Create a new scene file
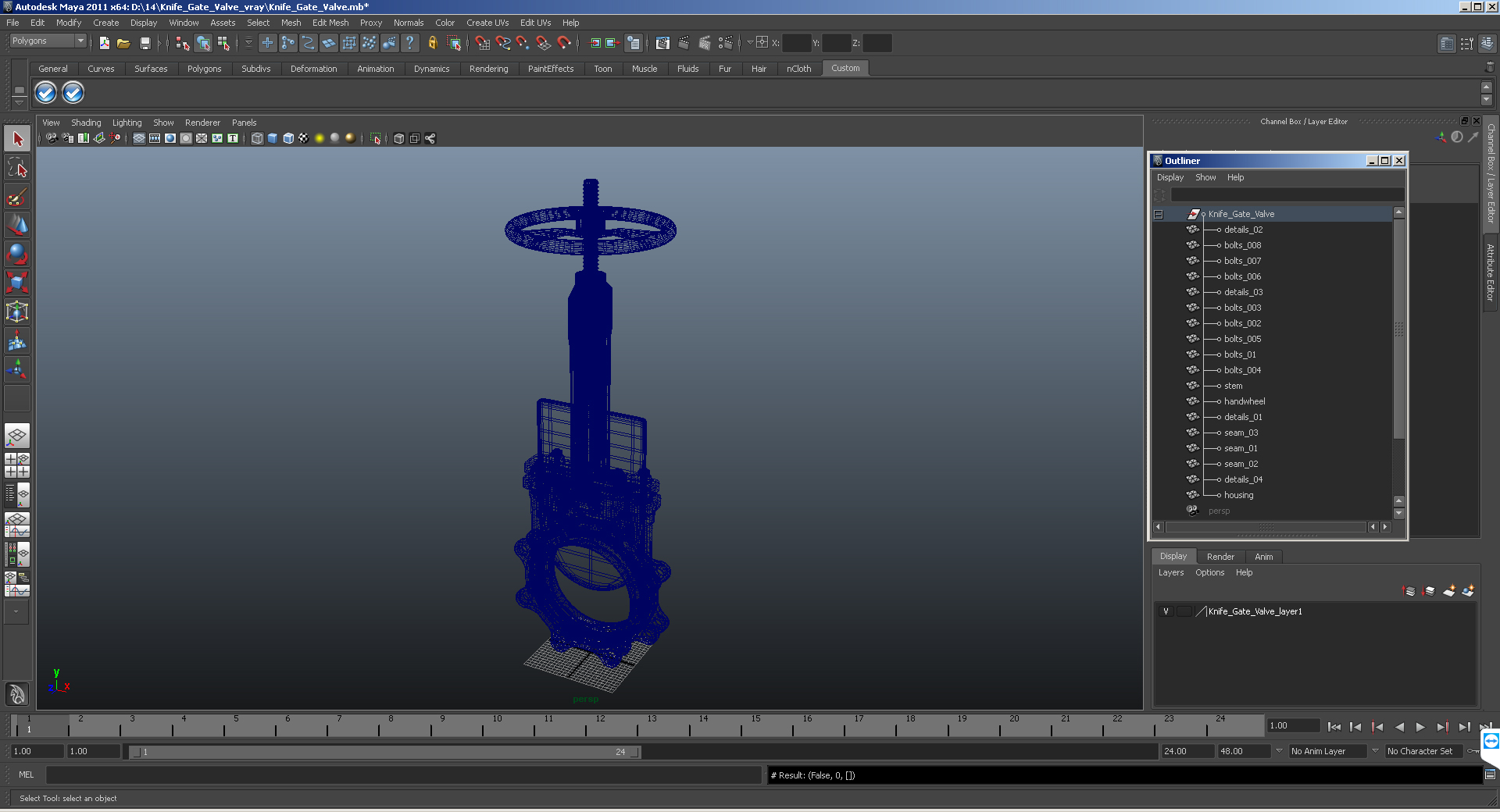Image resolution: width=1500 pixels, height=812 pixels. coord(104,43)
